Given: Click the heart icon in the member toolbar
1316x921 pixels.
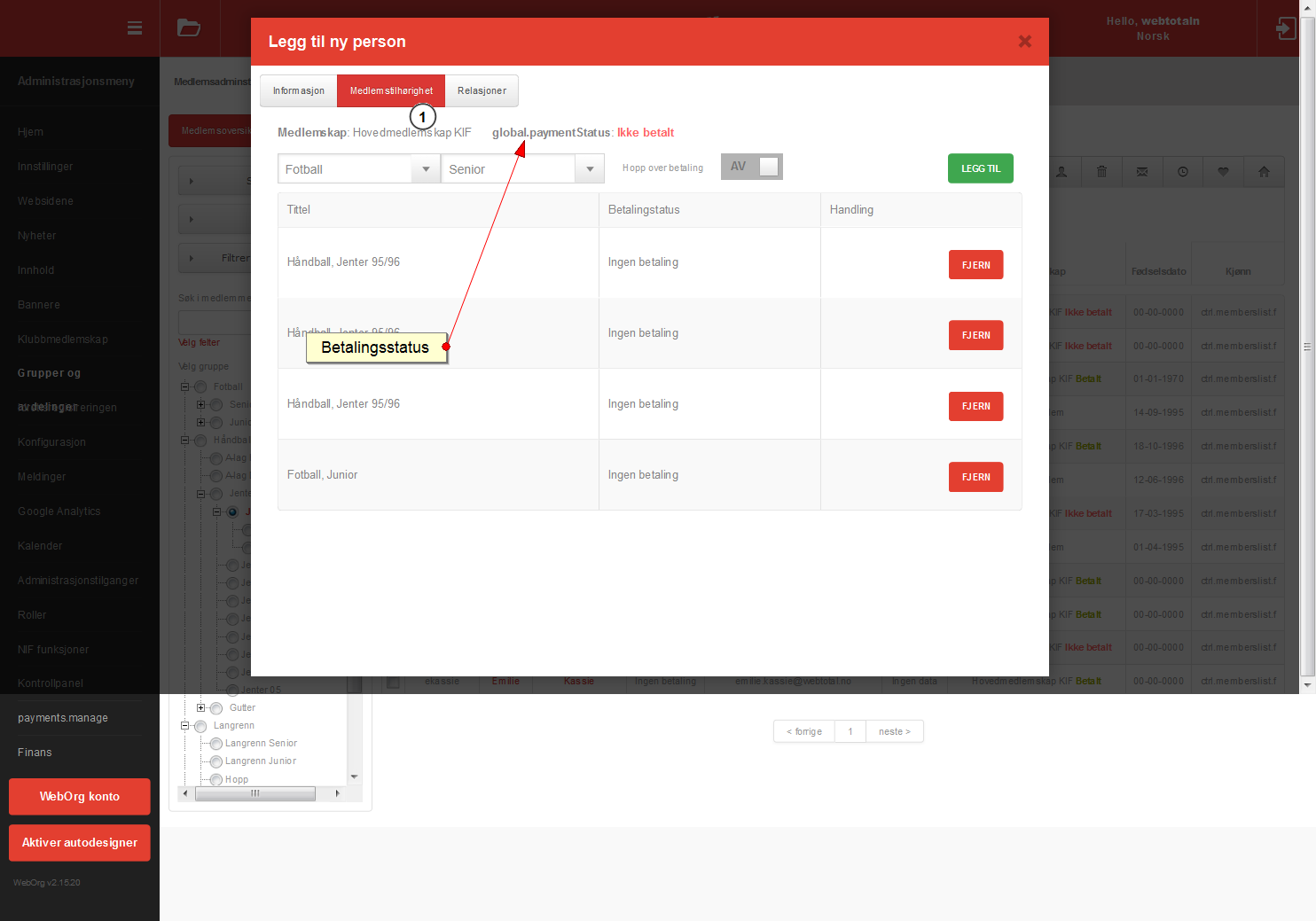Looking at the screenshot, I should tap(1224, 171).
